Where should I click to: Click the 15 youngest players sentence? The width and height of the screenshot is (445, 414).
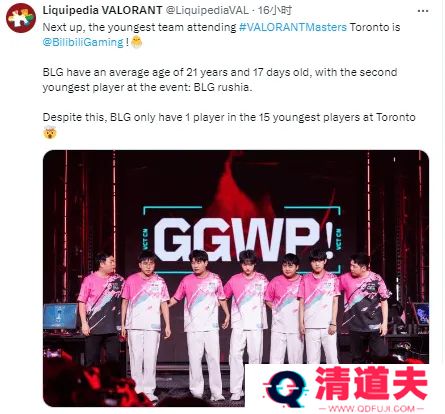coord(229,117)
